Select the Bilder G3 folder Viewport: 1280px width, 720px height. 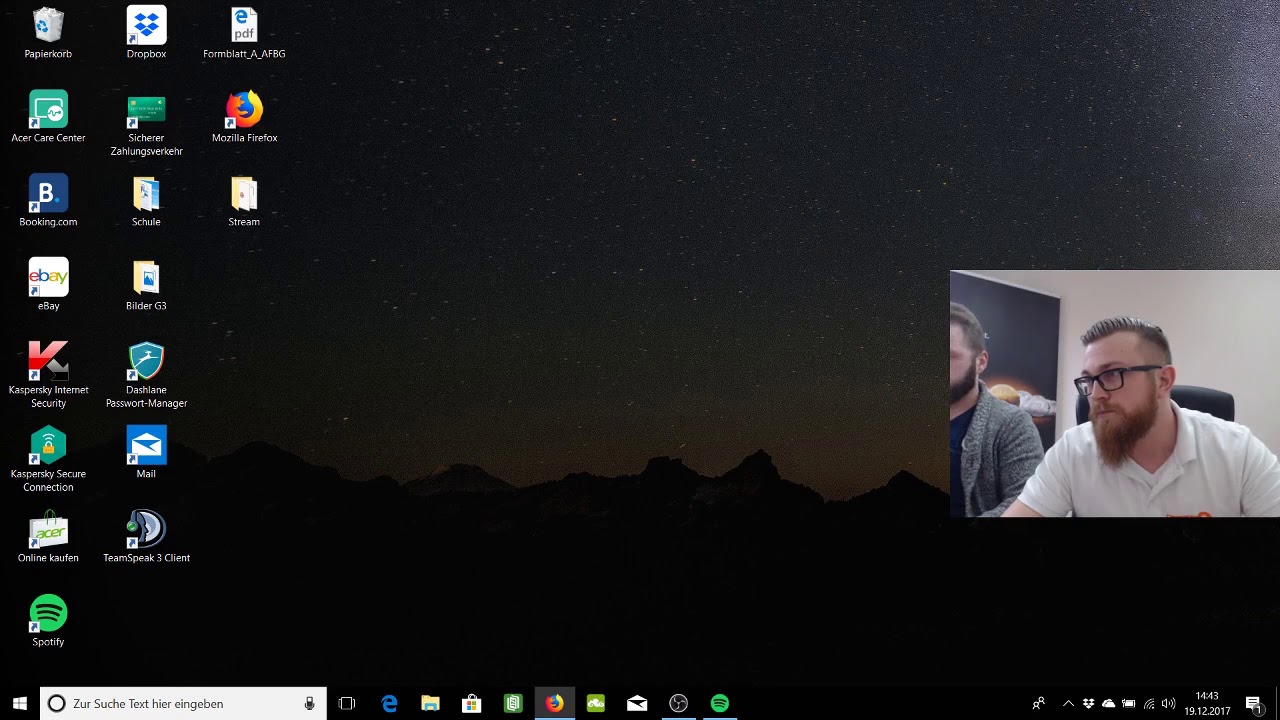(146, 285)
